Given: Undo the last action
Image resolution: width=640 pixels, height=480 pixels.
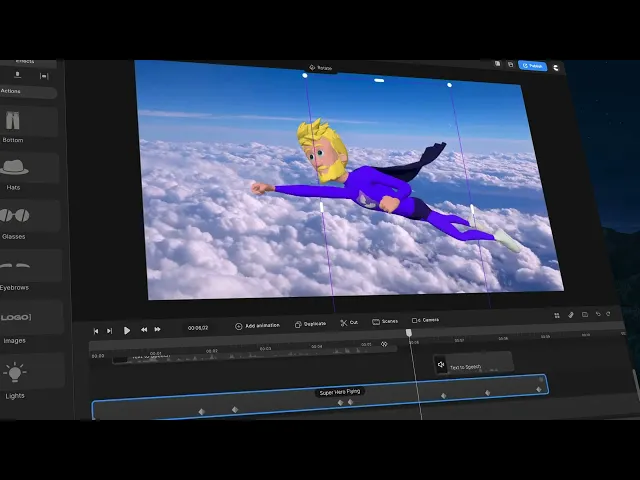Looking at the screenshot, I should [598, 314].
